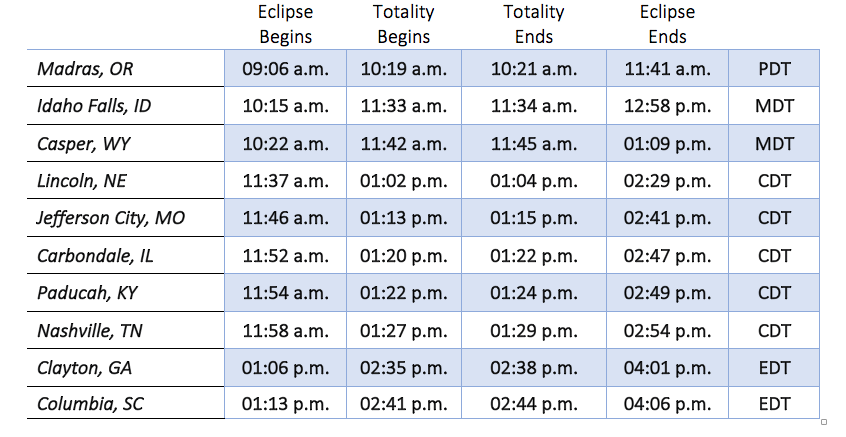Click the Eclipse Begins column header
Screen dimensions: 846x437
coord(285,25)
